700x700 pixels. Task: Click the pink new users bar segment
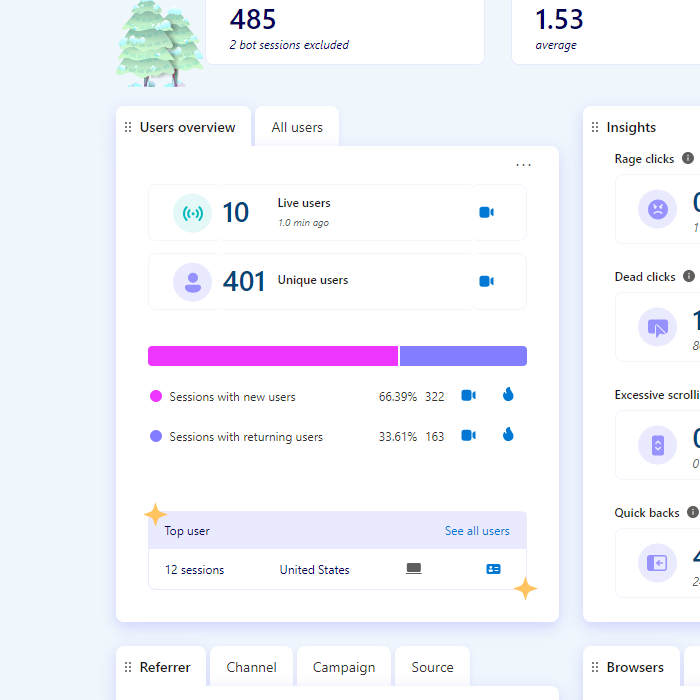[273, 356]
